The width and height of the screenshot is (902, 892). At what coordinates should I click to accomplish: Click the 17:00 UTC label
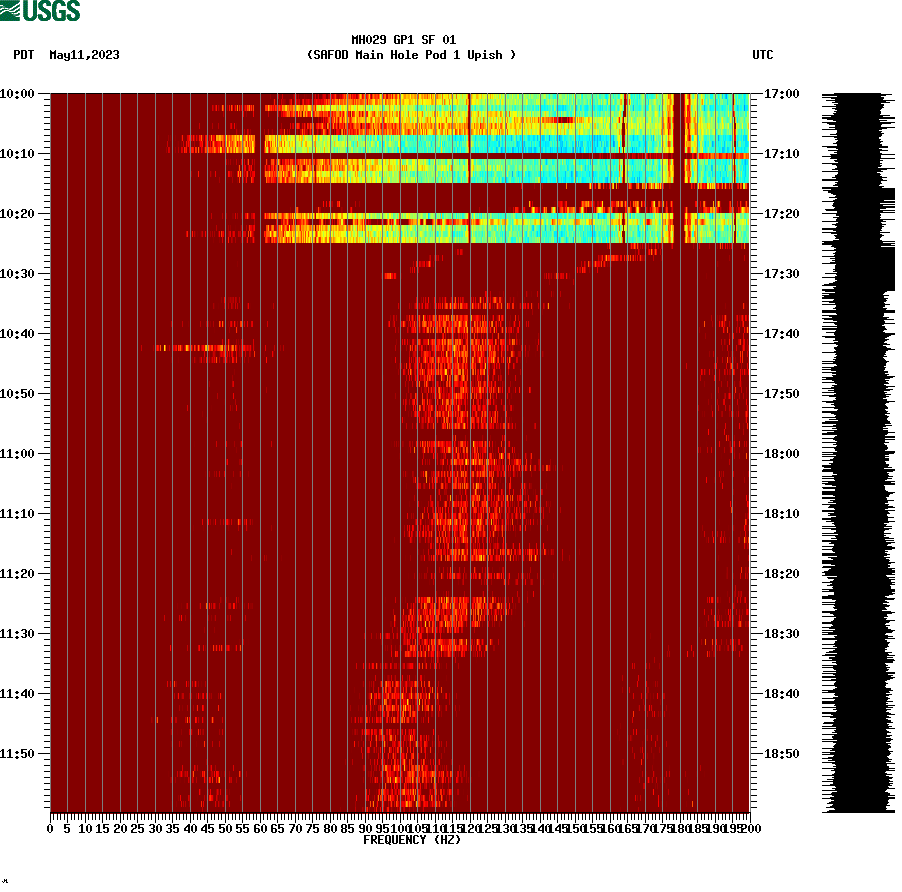point(782,92)
